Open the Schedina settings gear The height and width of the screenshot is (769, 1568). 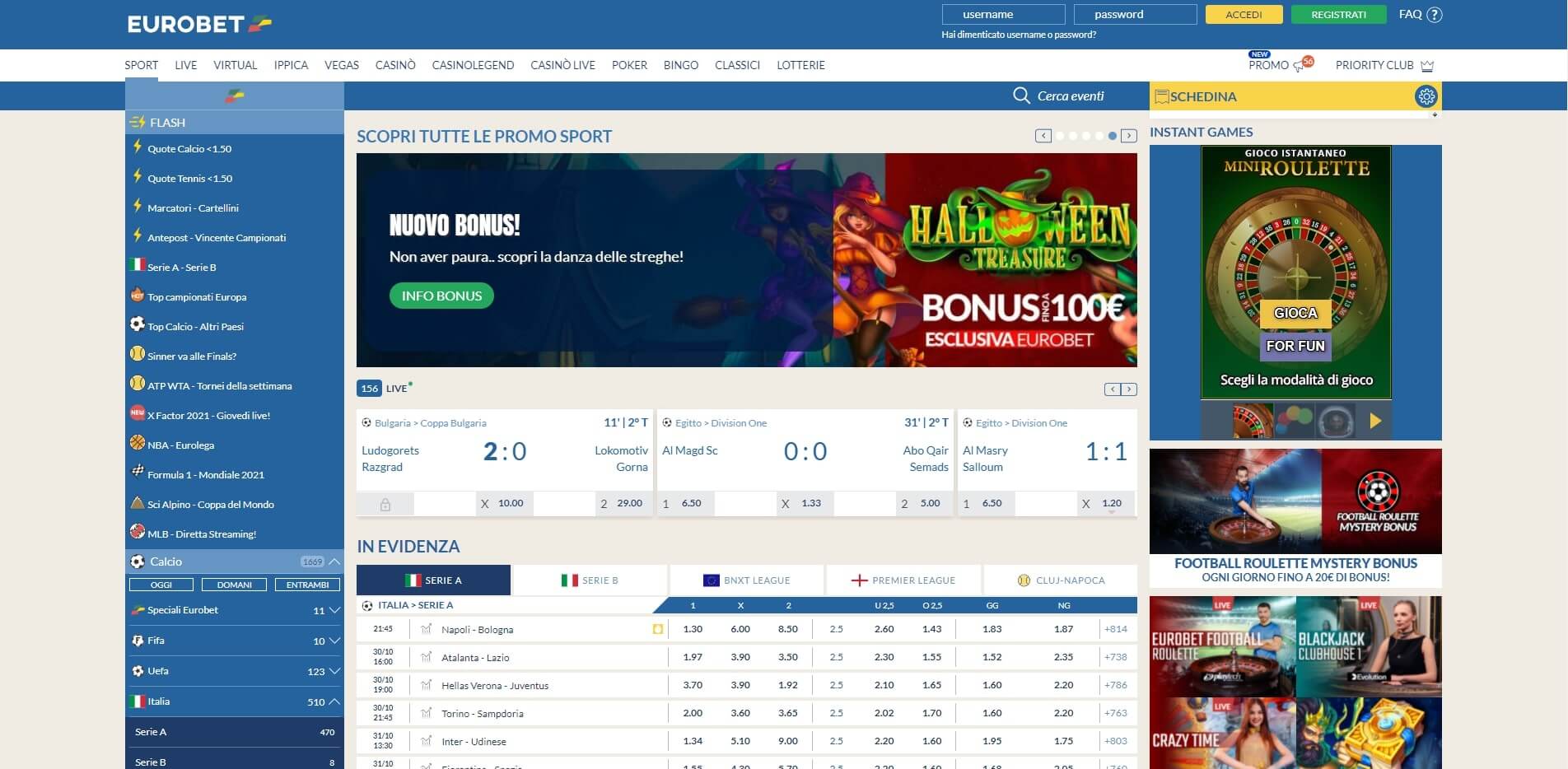(1424, 96)
